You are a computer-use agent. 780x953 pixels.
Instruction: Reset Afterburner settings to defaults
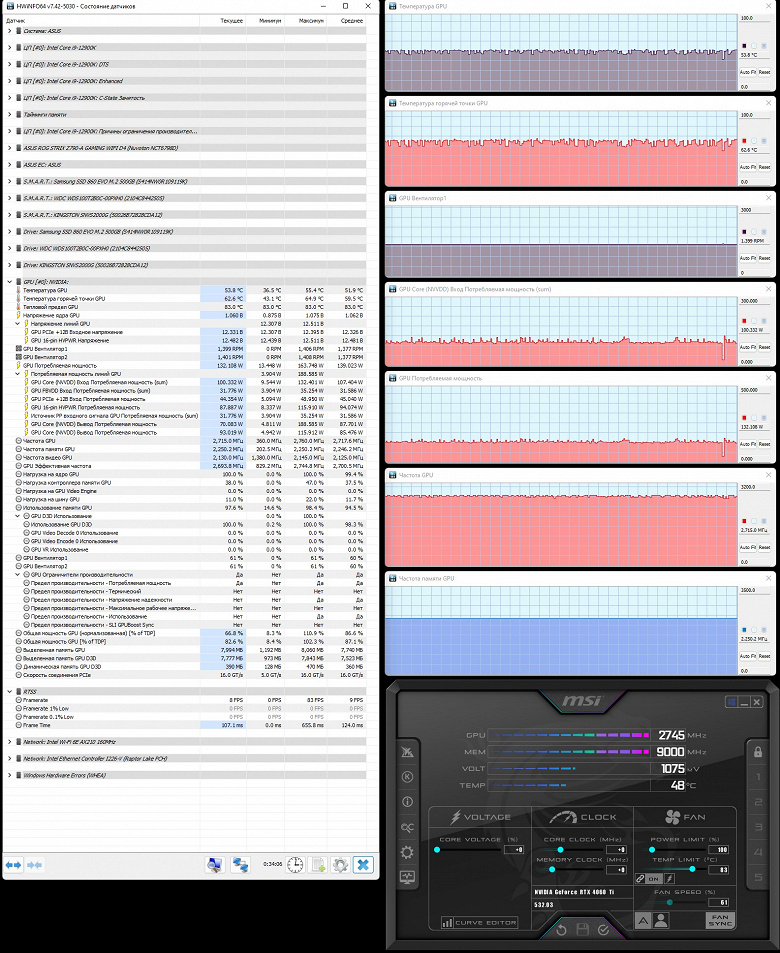[561, 930]
